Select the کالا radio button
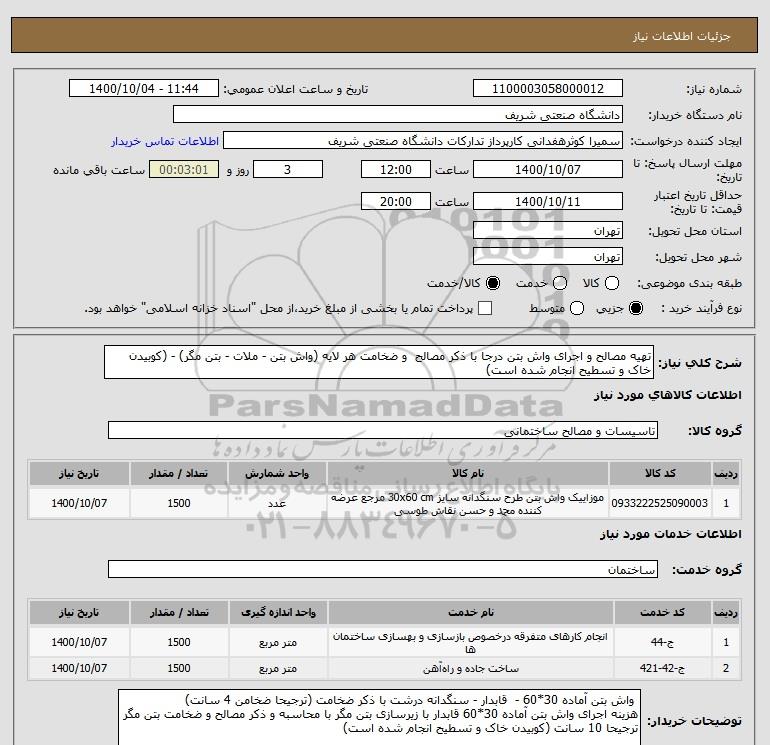The height and width of the screenshot is (745, 770). click(x=612, y=283)
